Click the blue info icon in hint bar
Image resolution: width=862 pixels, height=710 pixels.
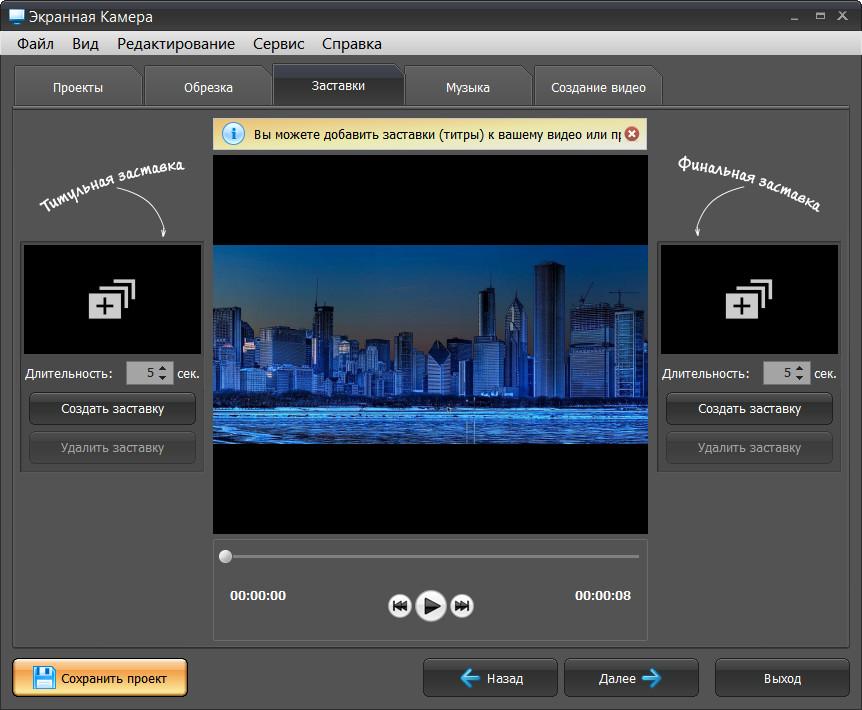tap(233, 134)
